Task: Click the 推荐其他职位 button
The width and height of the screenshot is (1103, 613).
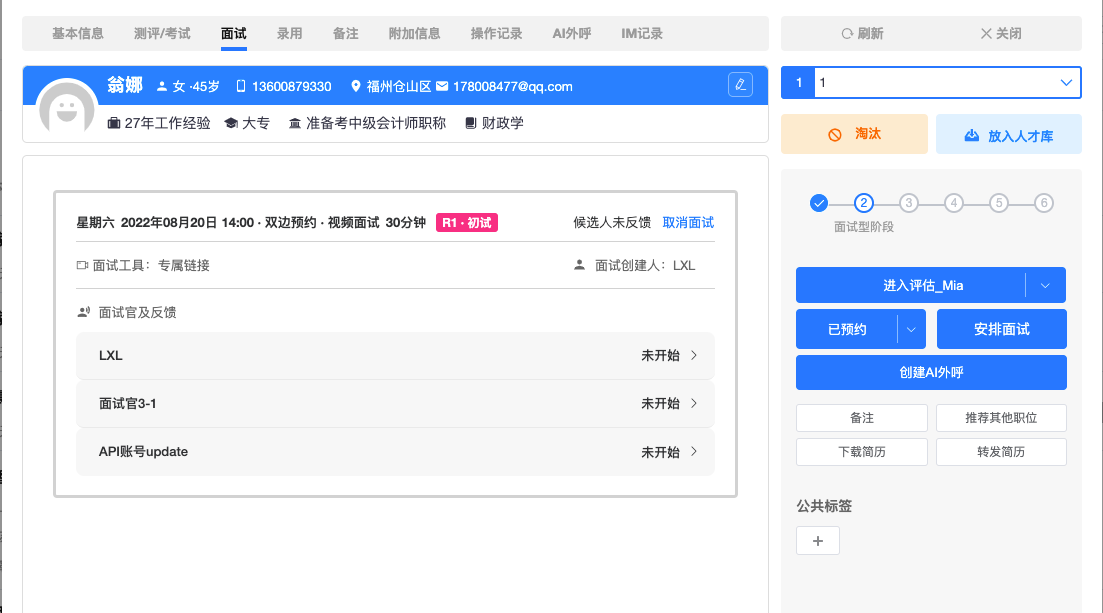Action: [x=1001, y=418]
